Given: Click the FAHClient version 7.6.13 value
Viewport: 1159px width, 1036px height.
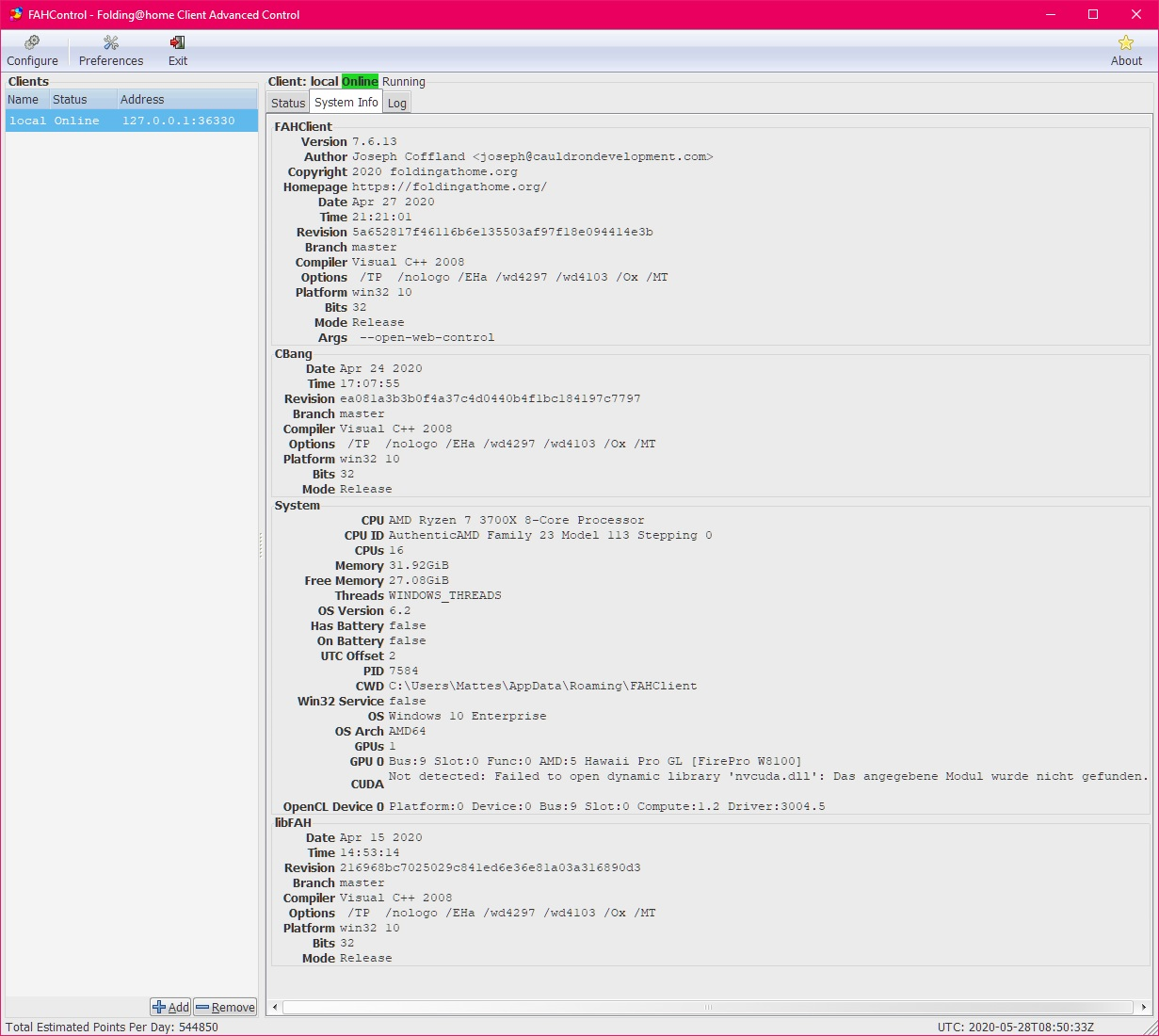Looking at the screenshot, I should coord(375,141).
